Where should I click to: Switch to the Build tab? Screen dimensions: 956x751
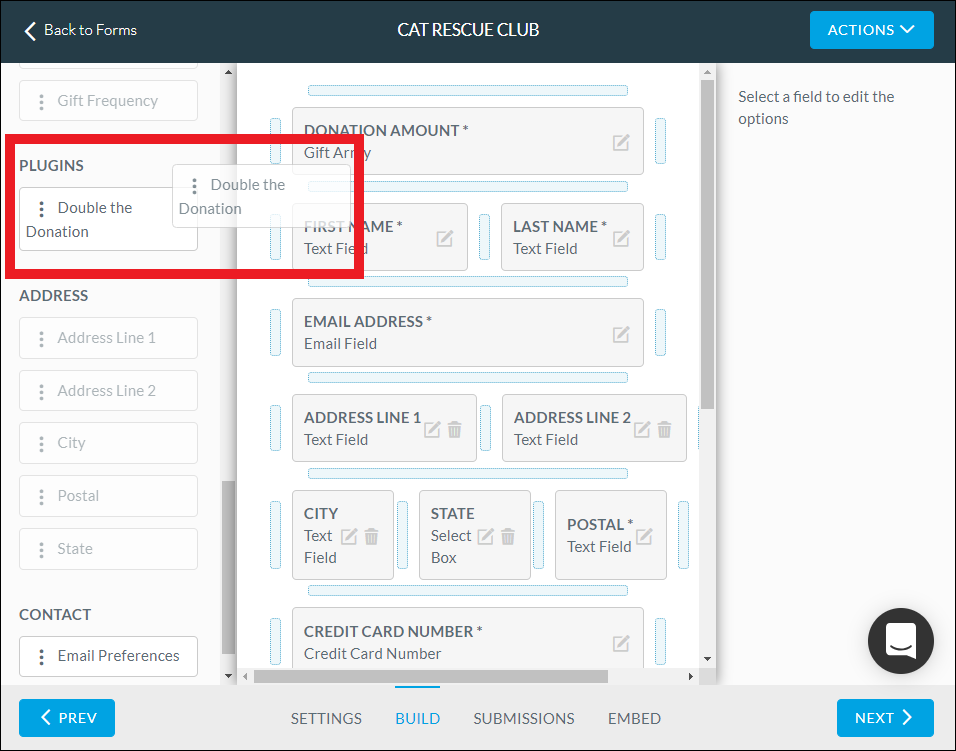pyautogui.click(x=418, y=719)
